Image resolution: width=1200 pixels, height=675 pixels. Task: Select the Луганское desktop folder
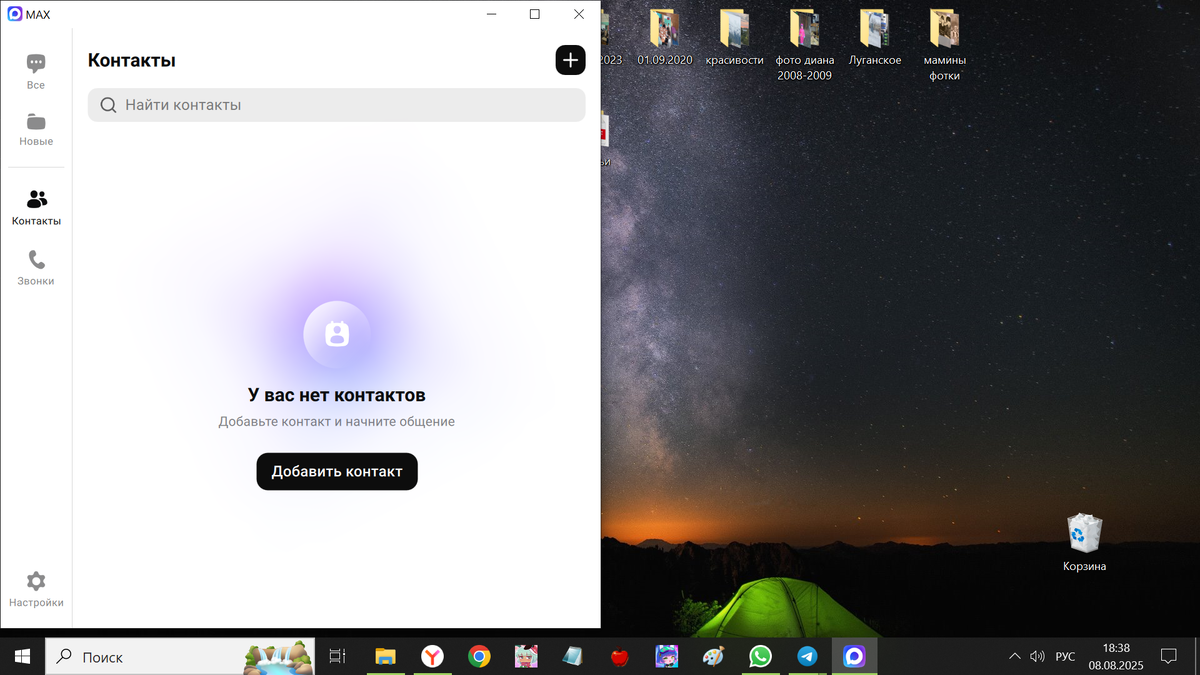click(875, 38)
